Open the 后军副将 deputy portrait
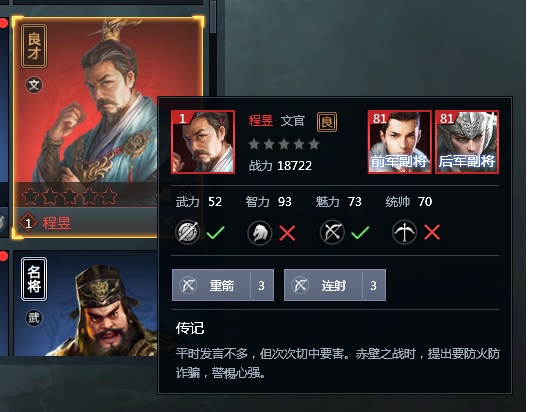The image size is (538, 412). 467,142
